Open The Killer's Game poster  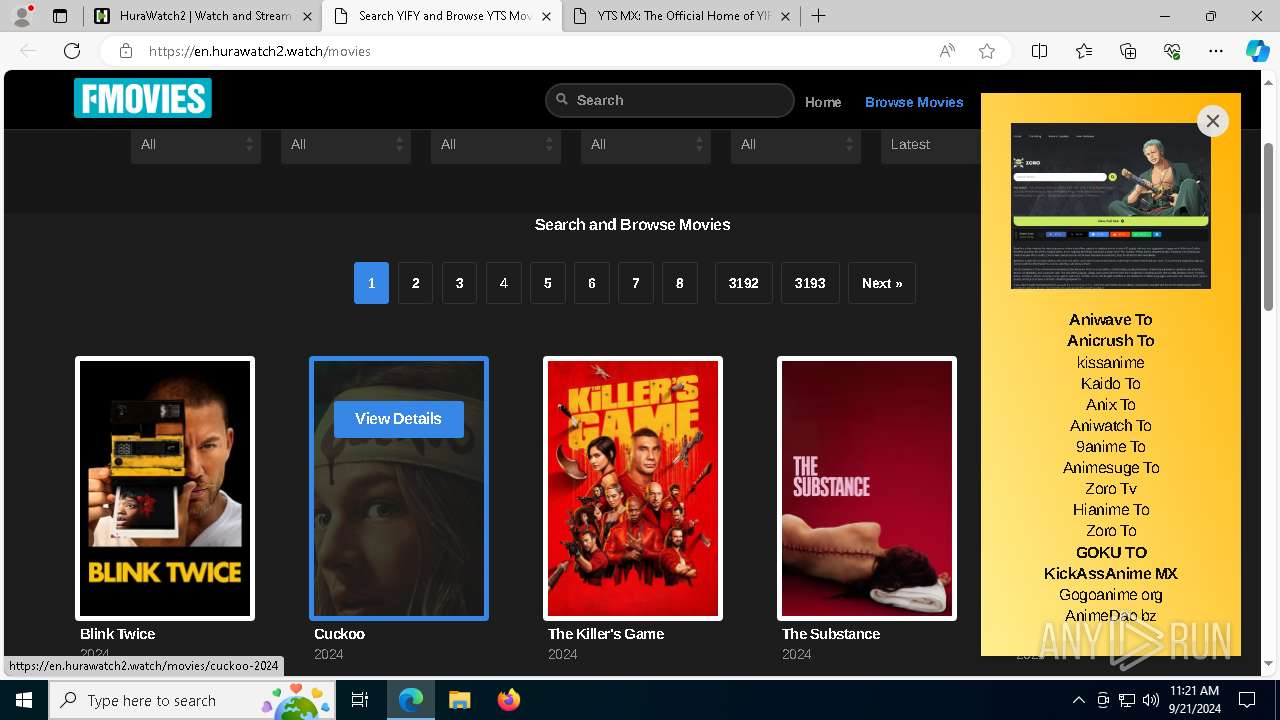tap(633, 488)
